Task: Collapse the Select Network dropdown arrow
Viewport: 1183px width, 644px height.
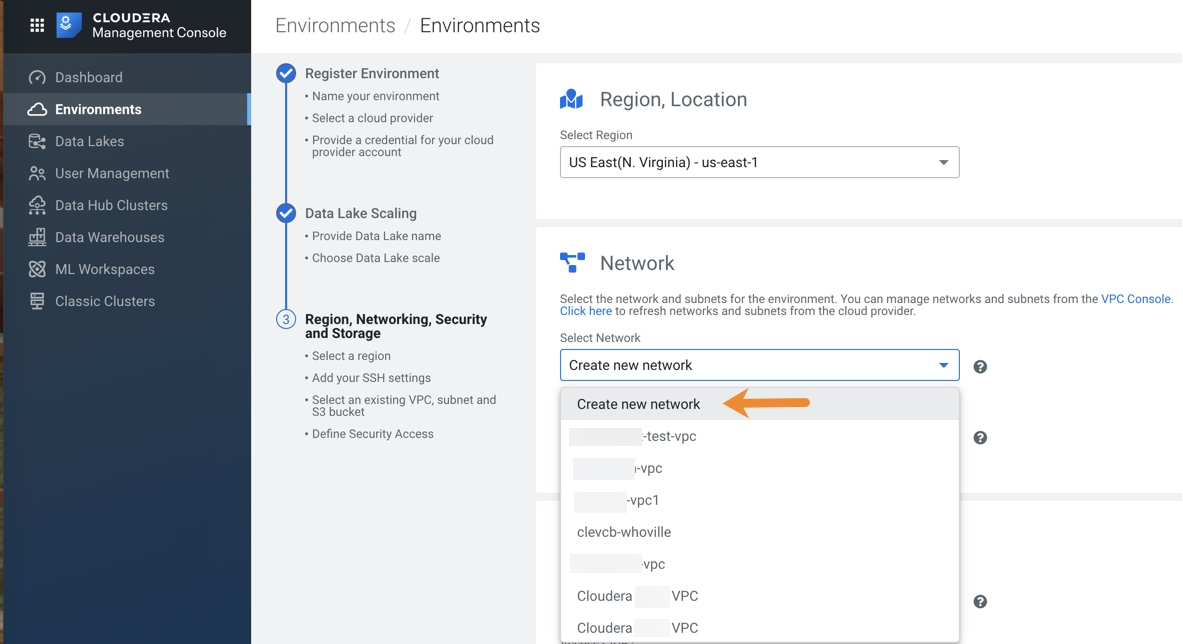Action: (x=943, y=365)
